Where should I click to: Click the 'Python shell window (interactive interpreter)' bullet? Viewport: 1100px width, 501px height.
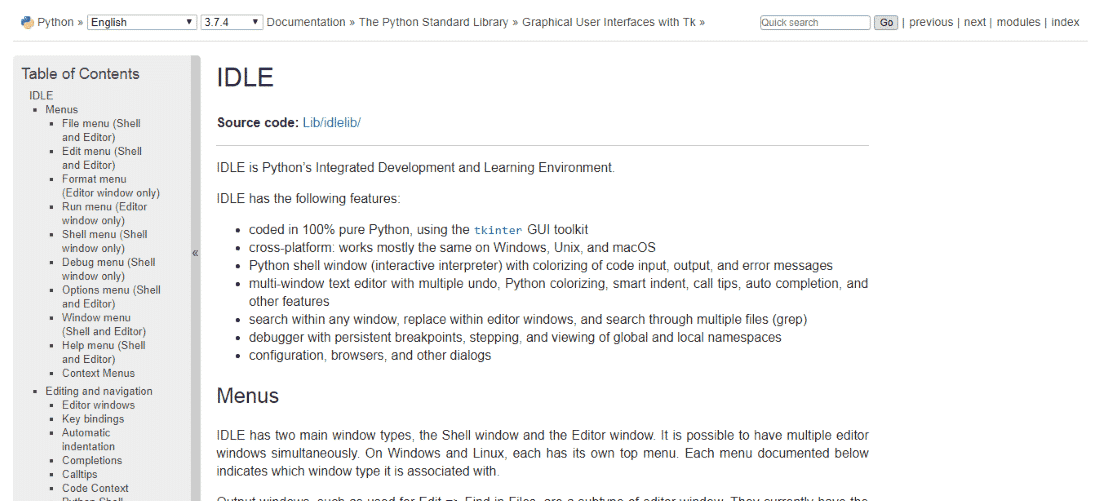point(541,266)
